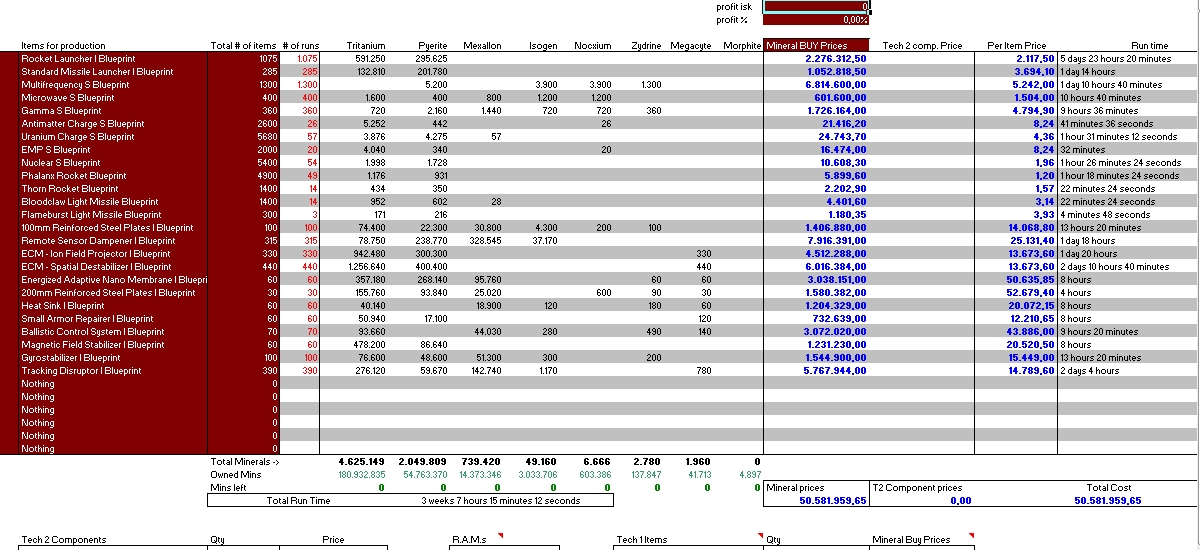The image size is (1200, 550).
Task: Select the 'T2 Component prices' label
Action: 918,488
